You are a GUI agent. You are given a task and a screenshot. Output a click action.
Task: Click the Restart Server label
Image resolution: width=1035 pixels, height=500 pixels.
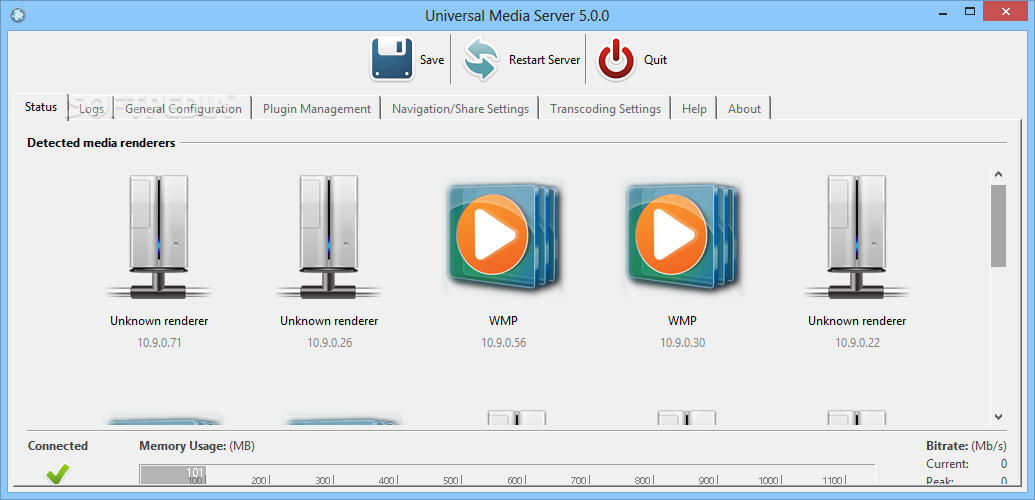point(545,59)
